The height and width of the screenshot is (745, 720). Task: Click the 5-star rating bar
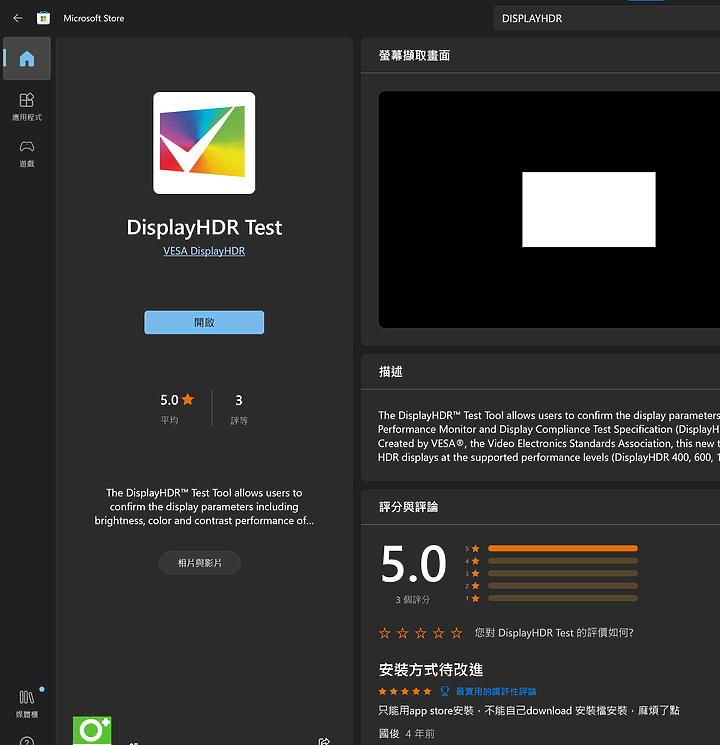point(563,548)
